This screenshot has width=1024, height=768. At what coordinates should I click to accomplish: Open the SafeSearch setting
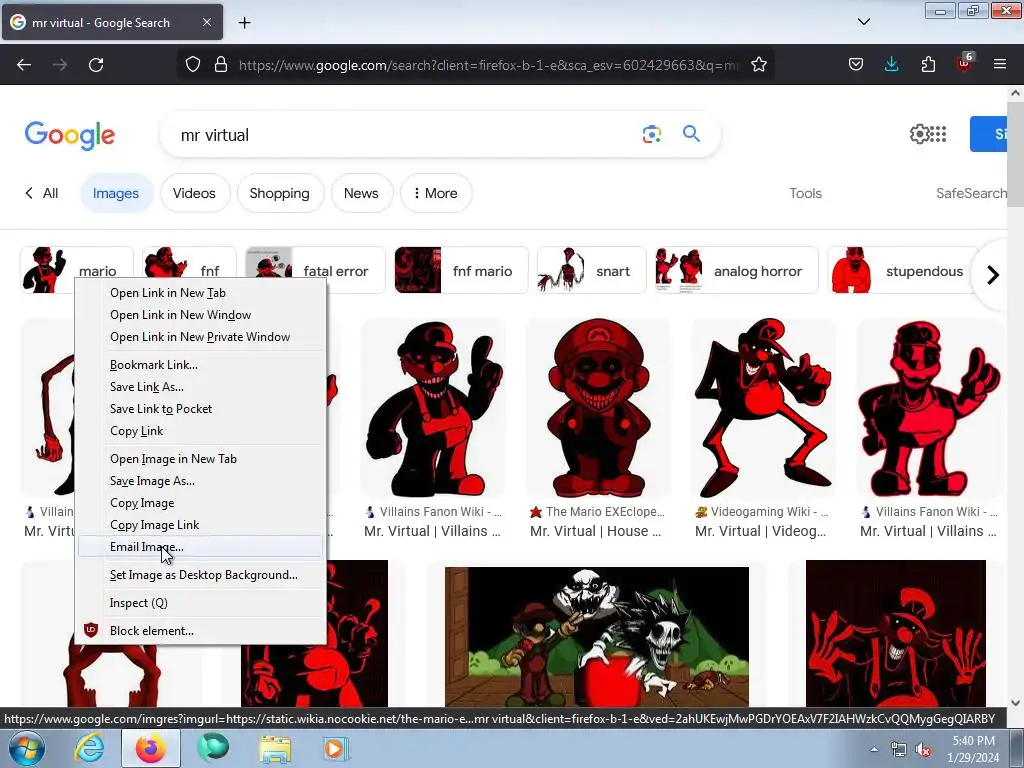click(971, 193)
